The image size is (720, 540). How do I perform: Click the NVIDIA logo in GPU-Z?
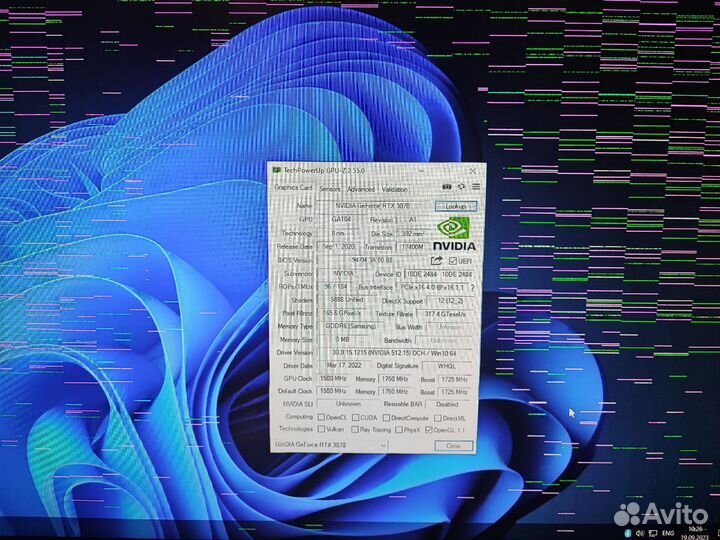[454, 235]
